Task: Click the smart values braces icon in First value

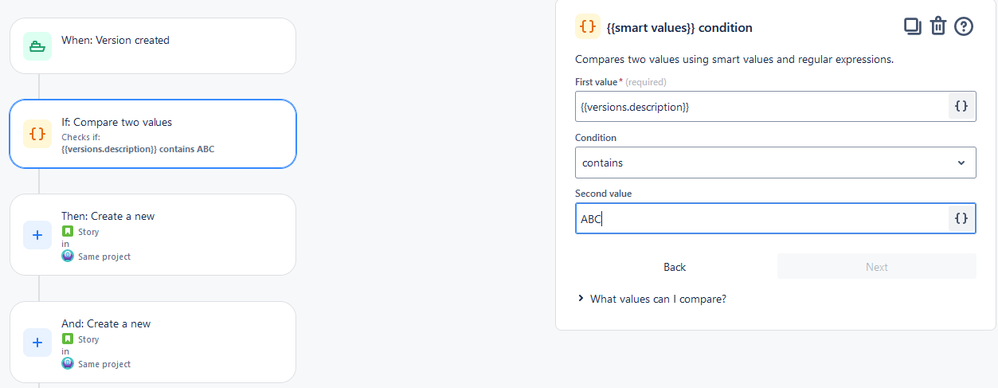Action: [961, 106]
